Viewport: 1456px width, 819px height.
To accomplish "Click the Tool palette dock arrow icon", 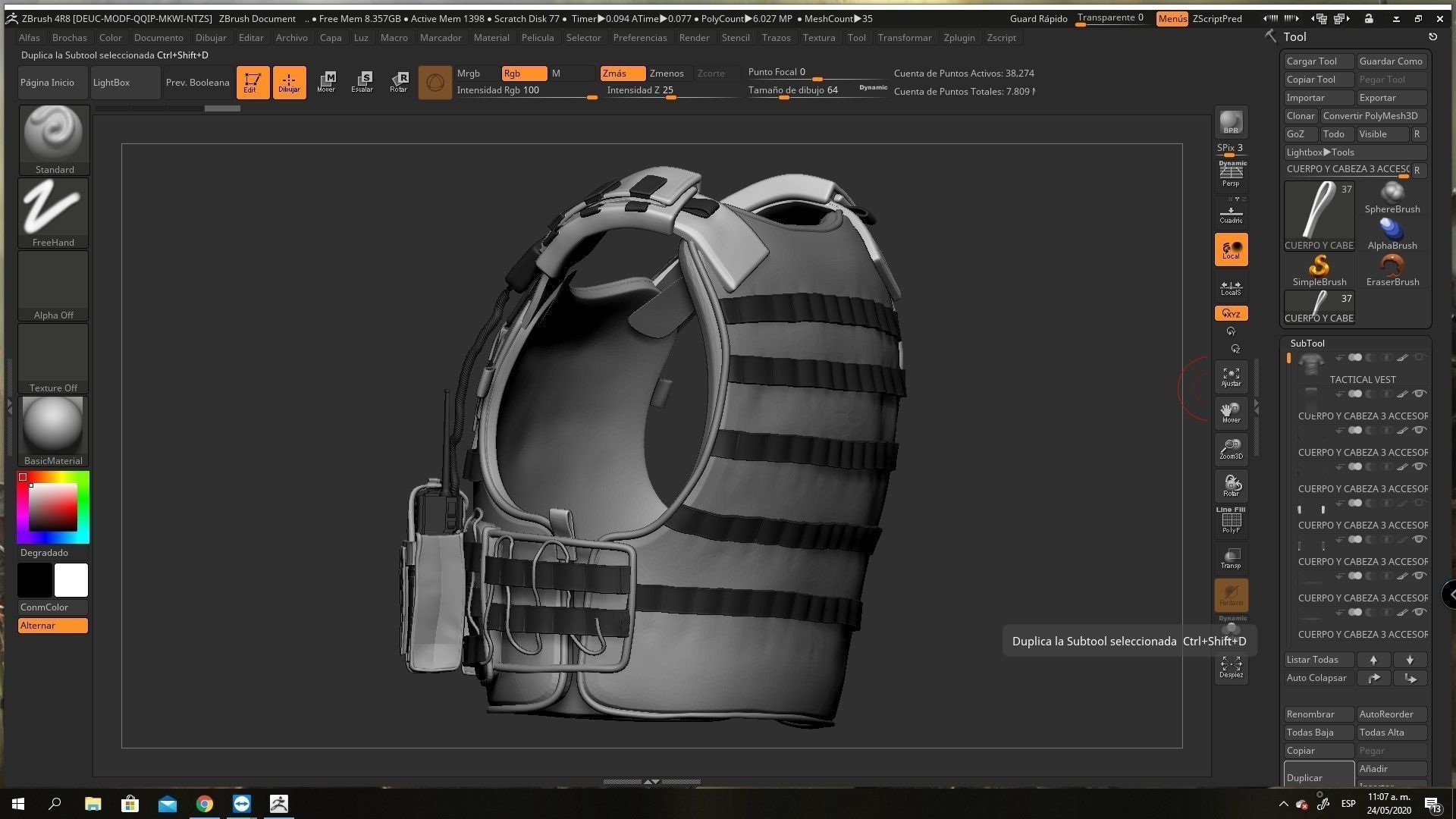I will pyautogui.click(x=1432, y=36).
